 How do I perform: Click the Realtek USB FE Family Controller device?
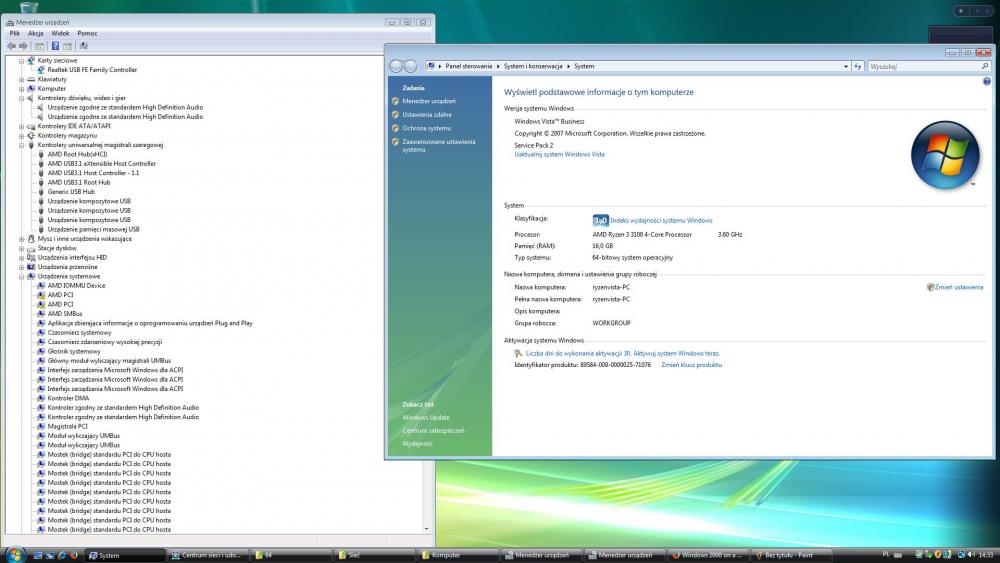coord(92,70)
